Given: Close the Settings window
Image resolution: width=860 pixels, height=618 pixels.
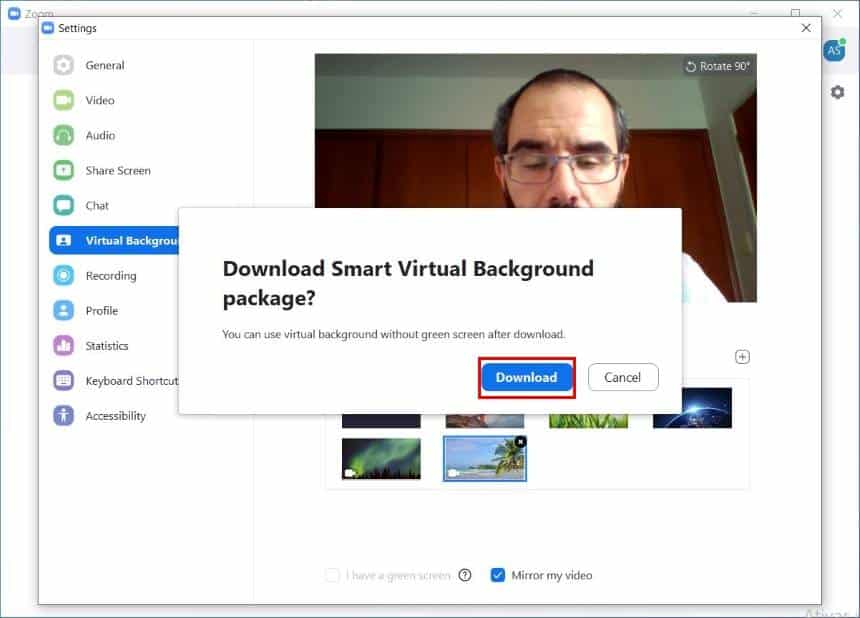Looking at the screenshot, I should tap(806, 28).
